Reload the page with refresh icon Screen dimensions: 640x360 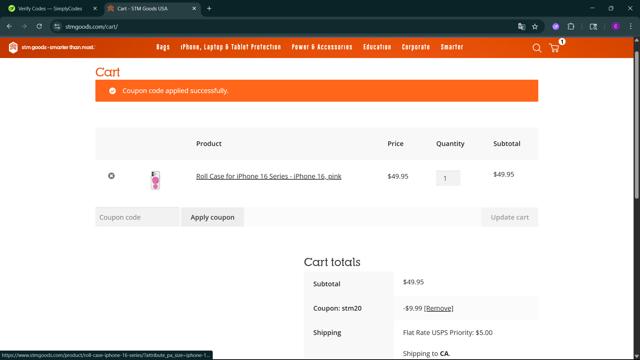coord(39,27)
